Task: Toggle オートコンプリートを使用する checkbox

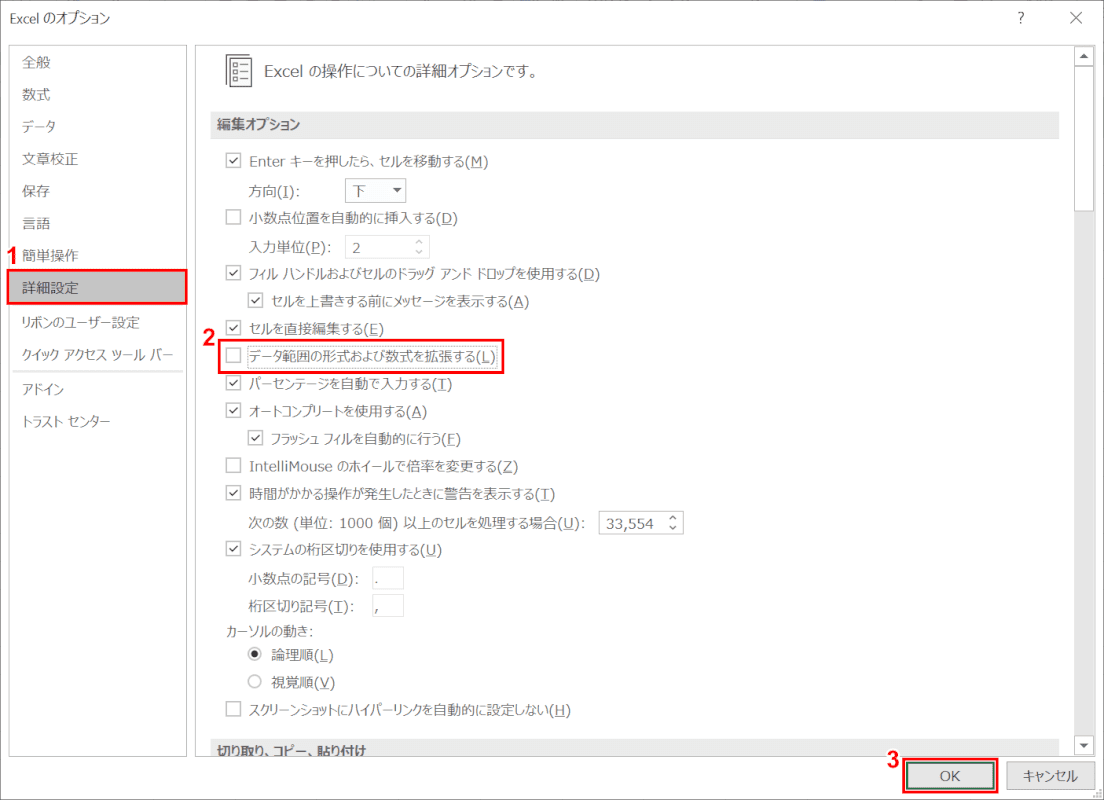Action: pos(233,411)
